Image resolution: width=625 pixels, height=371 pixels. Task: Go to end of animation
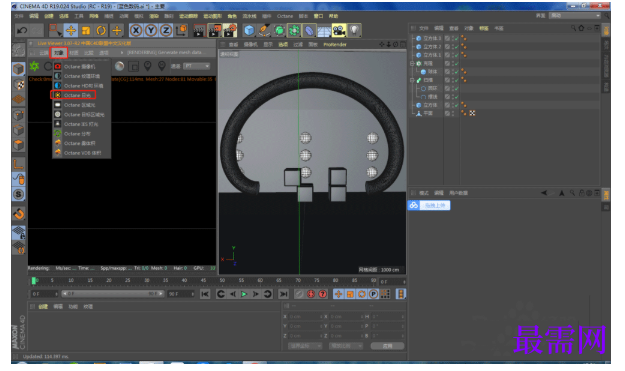(x=283, y=294)
